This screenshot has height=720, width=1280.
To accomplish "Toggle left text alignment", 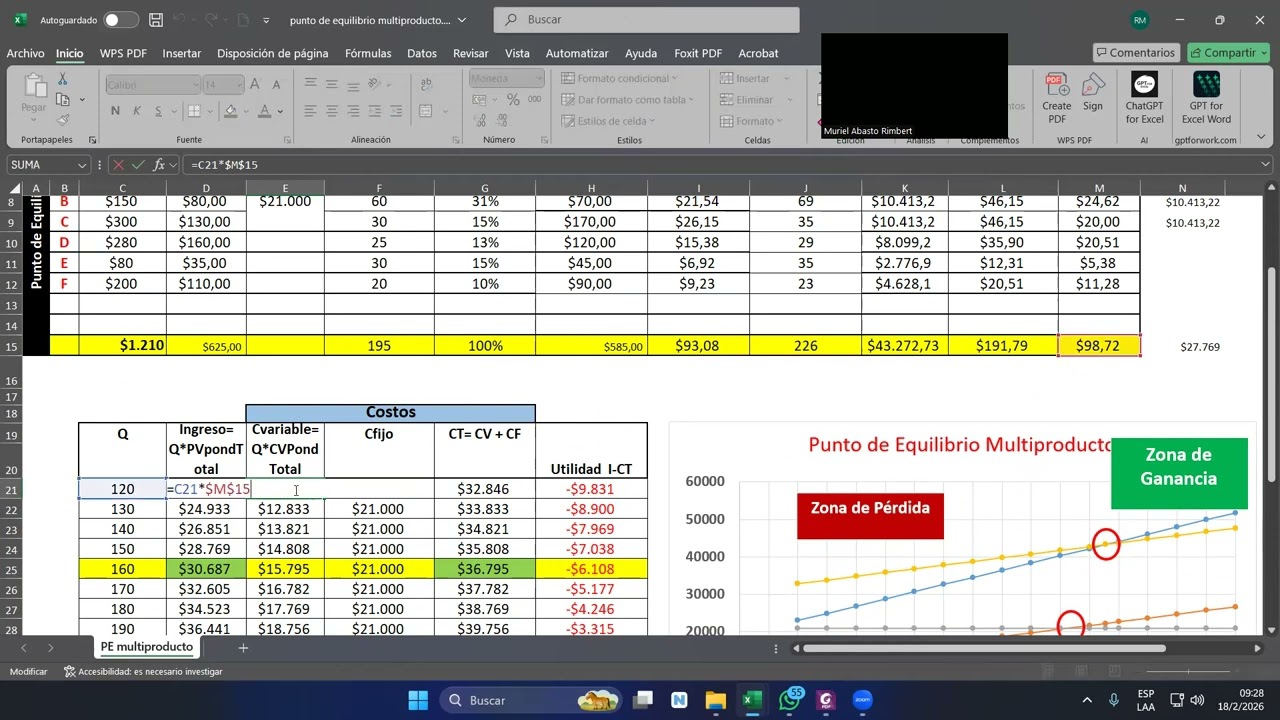I will point(311,111).
